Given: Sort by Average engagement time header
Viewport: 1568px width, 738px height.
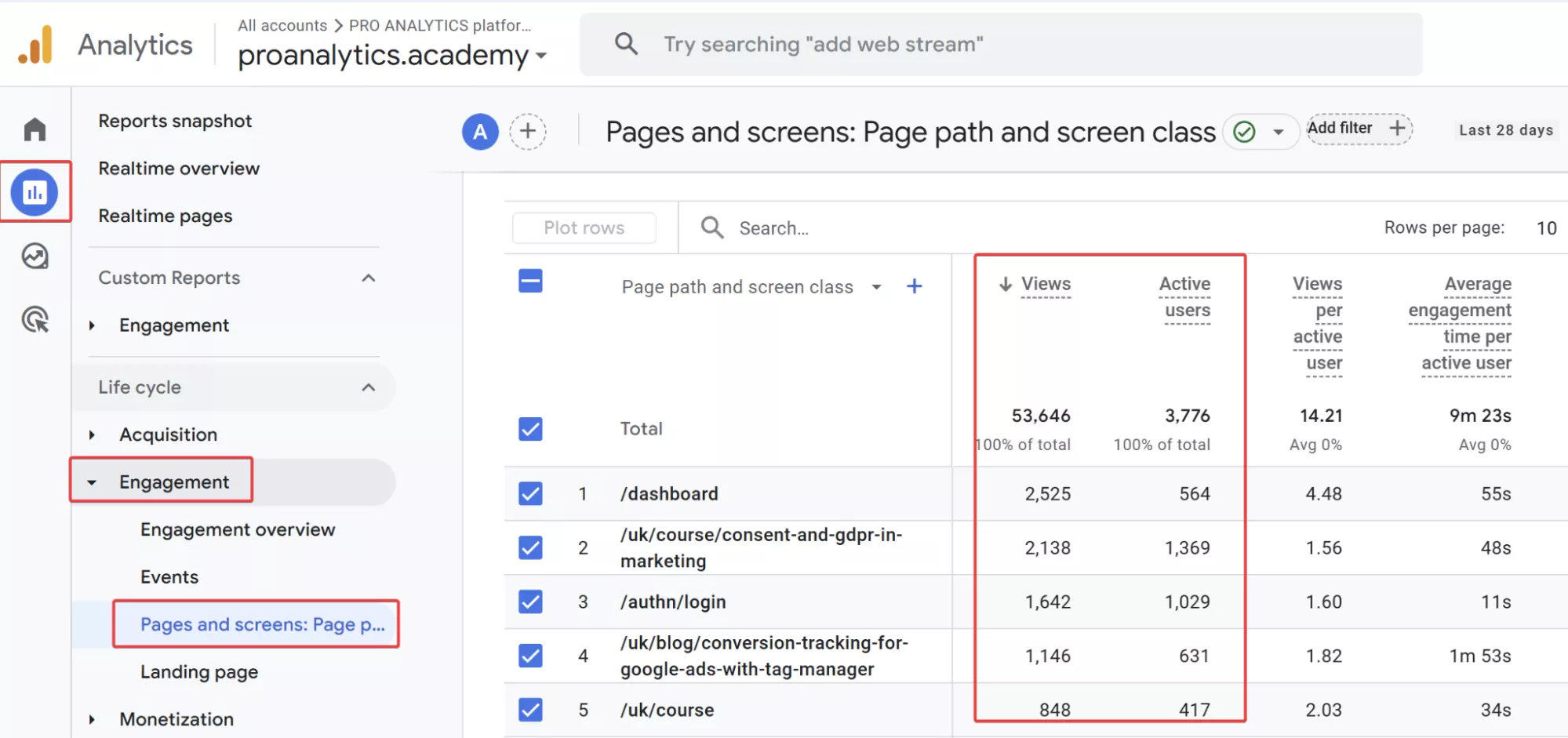Looking at the screenshot, I should click(x=1460, y=324).
